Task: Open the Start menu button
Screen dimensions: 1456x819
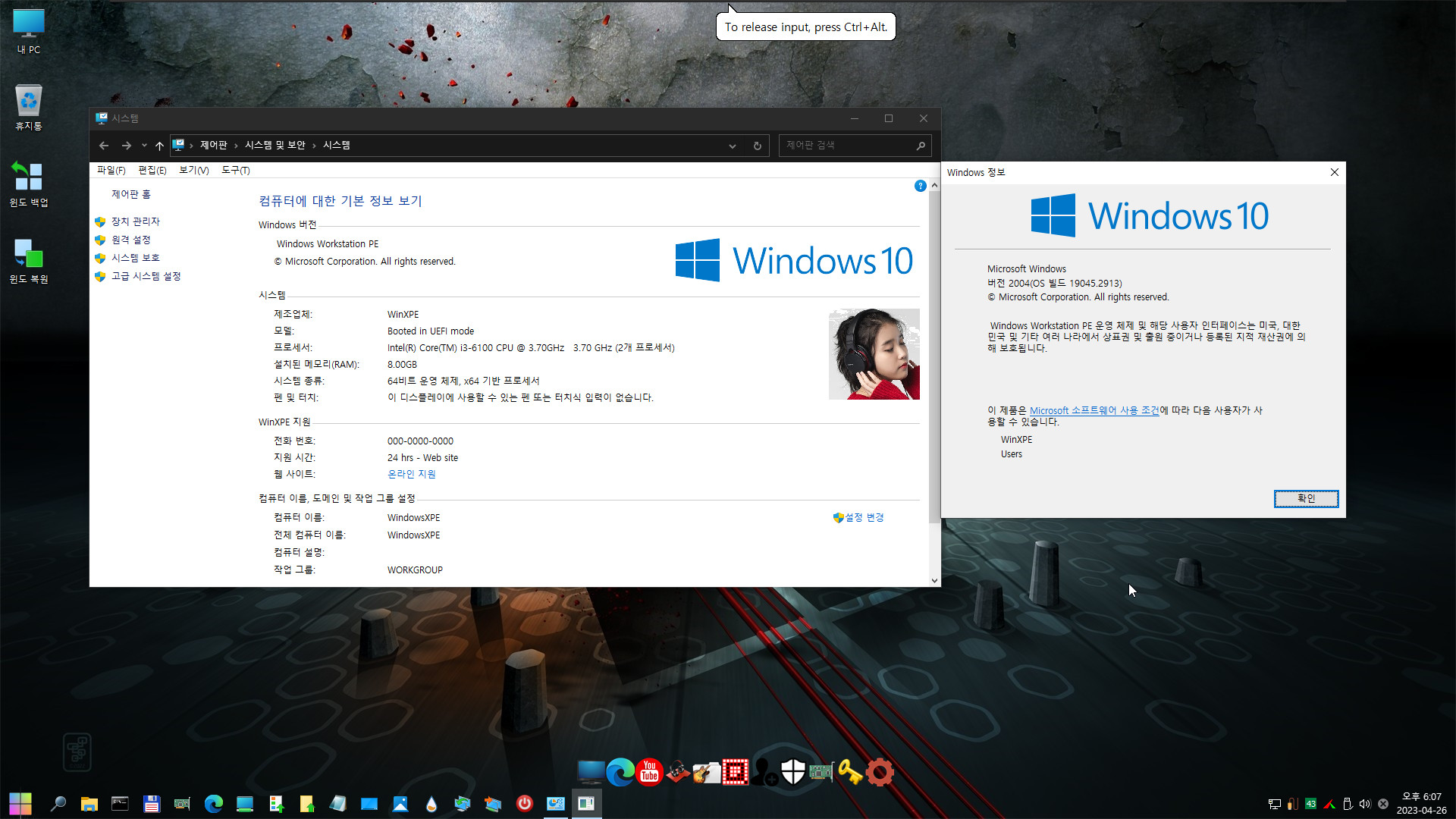Action: (20, 803)
